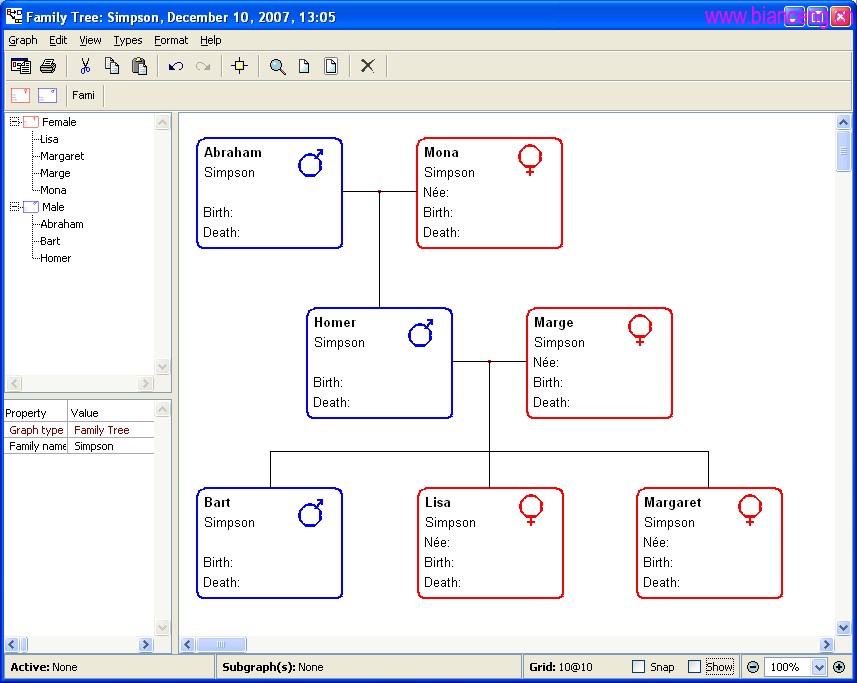Click the Print icon
This screenshot has width=857, height=683.
pos(48,66)
